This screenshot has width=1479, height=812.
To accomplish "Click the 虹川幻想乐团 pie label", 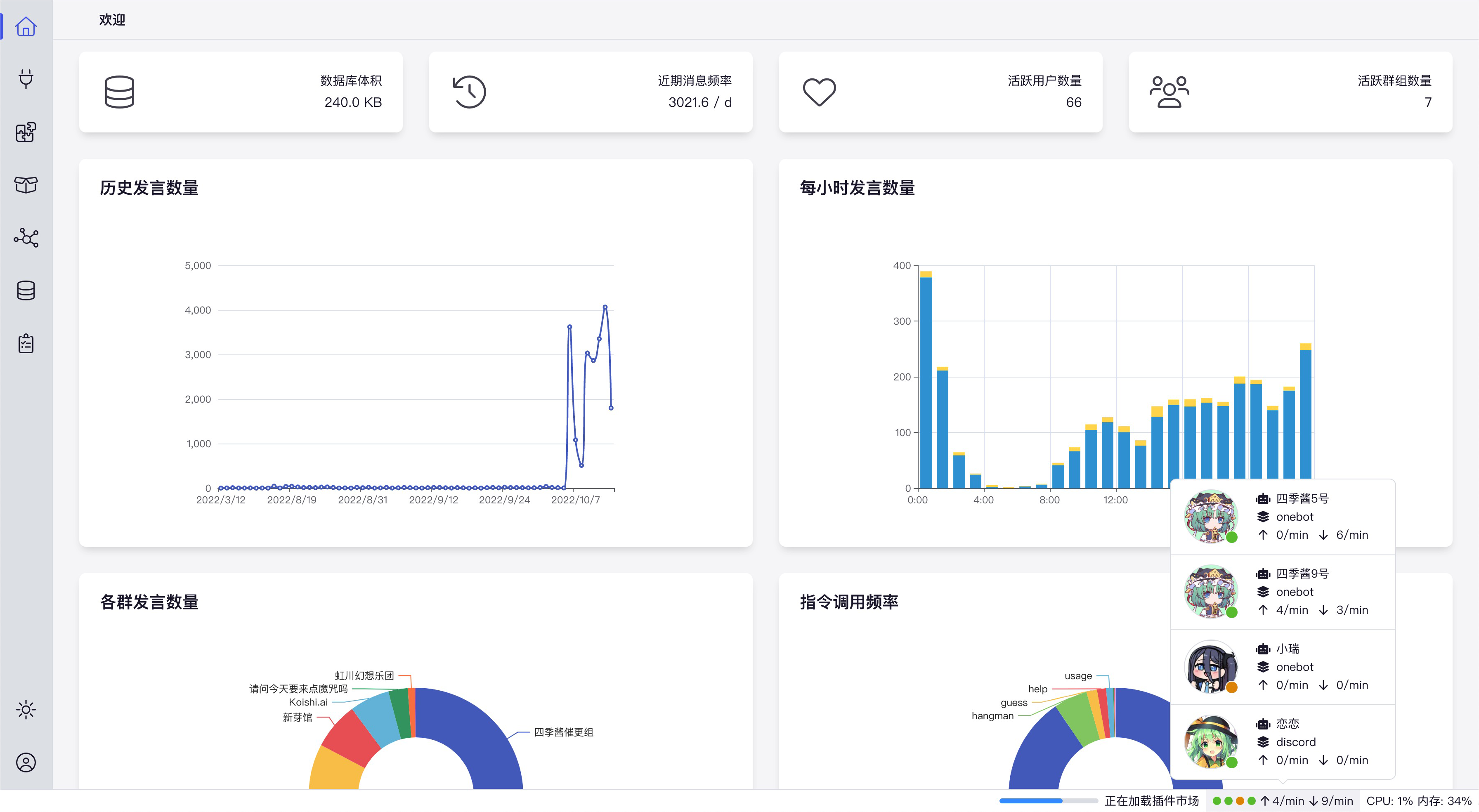I will 364,675.
